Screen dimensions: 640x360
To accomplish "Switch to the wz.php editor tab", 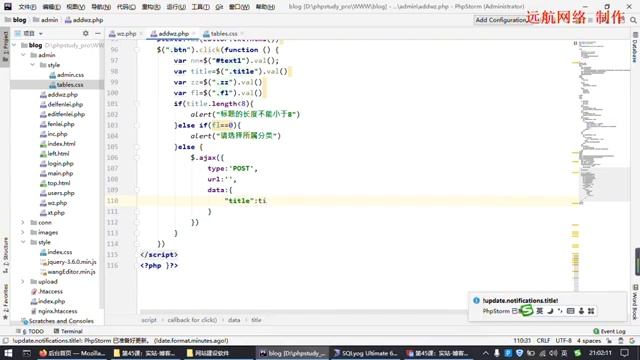I will [x=125, y=33].
